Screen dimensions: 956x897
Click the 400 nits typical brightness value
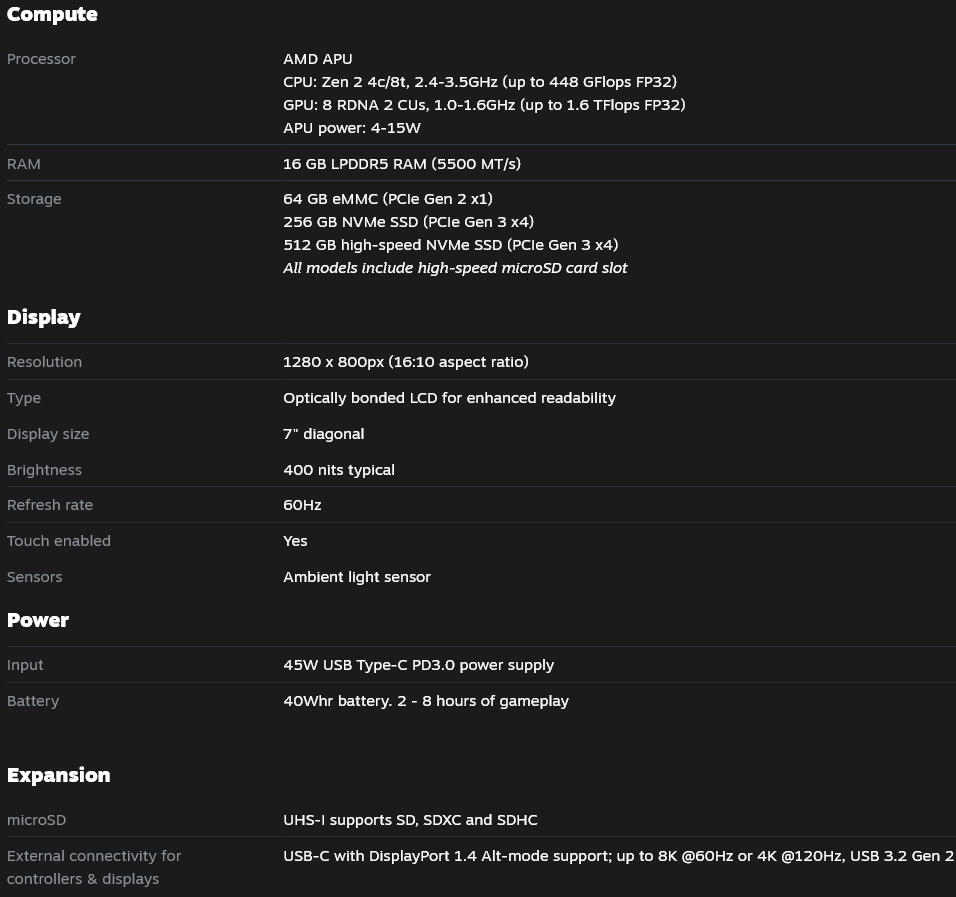click(339, 470)
